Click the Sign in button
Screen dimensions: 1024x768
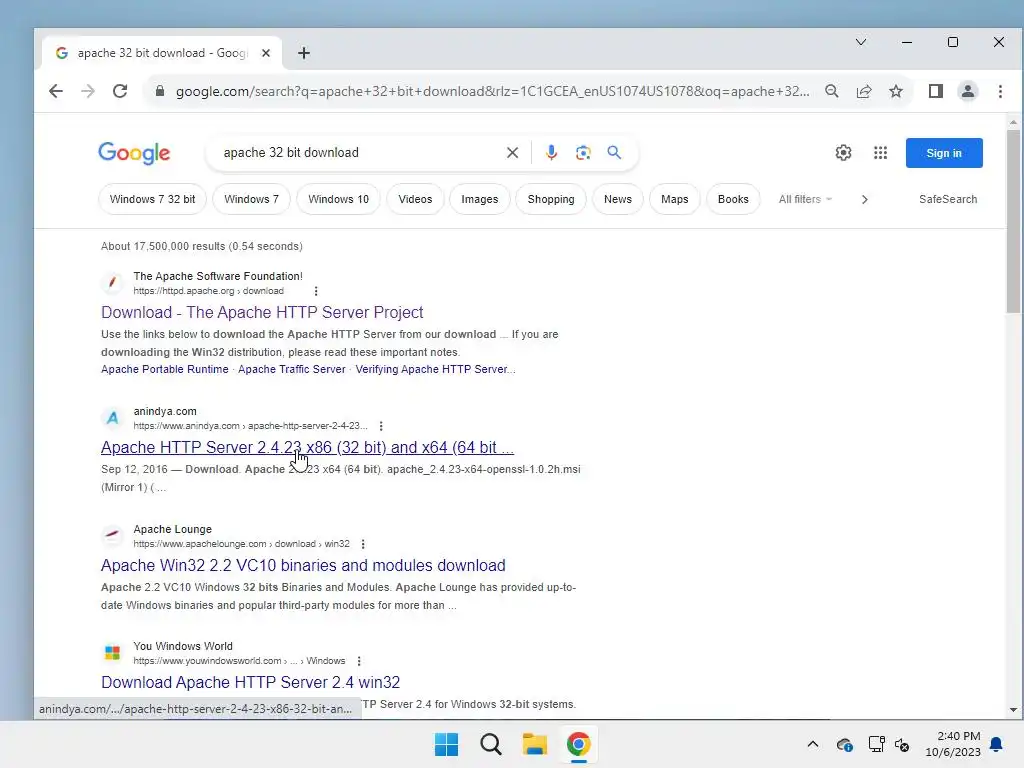[x=944, y=153]
